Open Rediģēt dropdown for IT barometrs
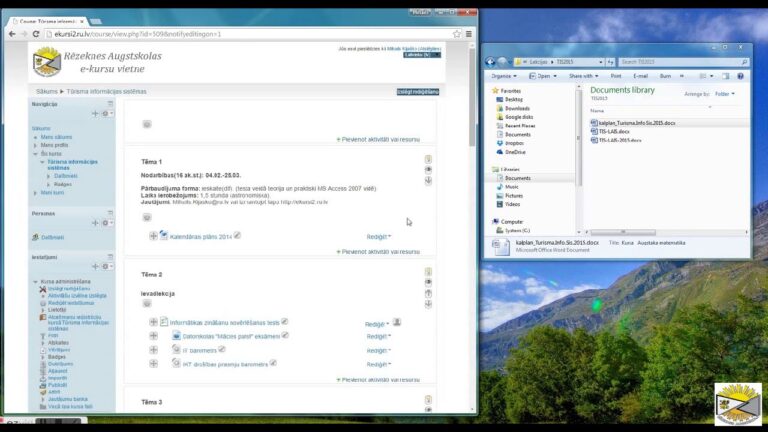This screenshot has width=768, height=432. pyautogui.click(x=379, y=351)
